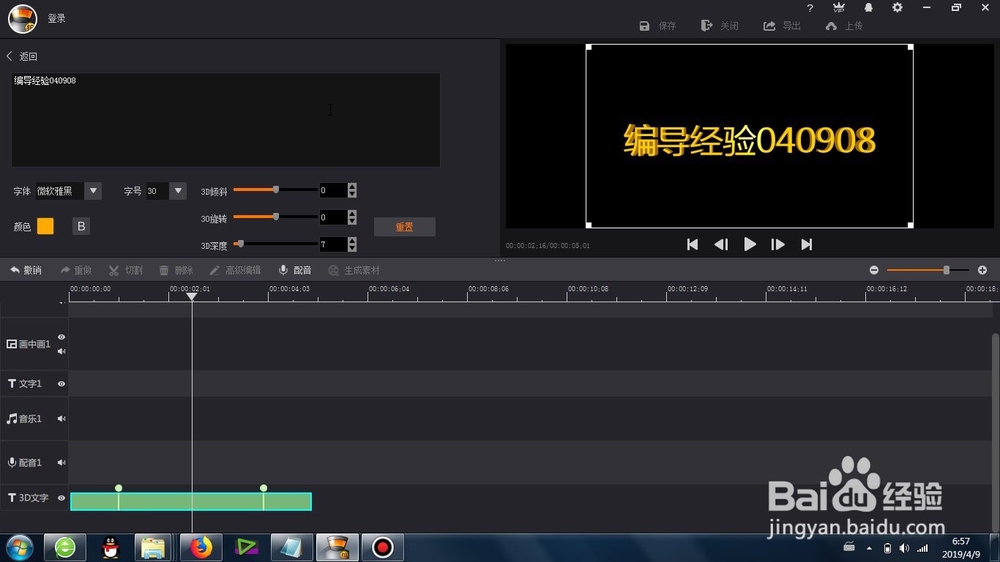Adjust the 3D倾斜 slider handle
The width and height of the screenshot is (1000, 562).
click(276, 189)
